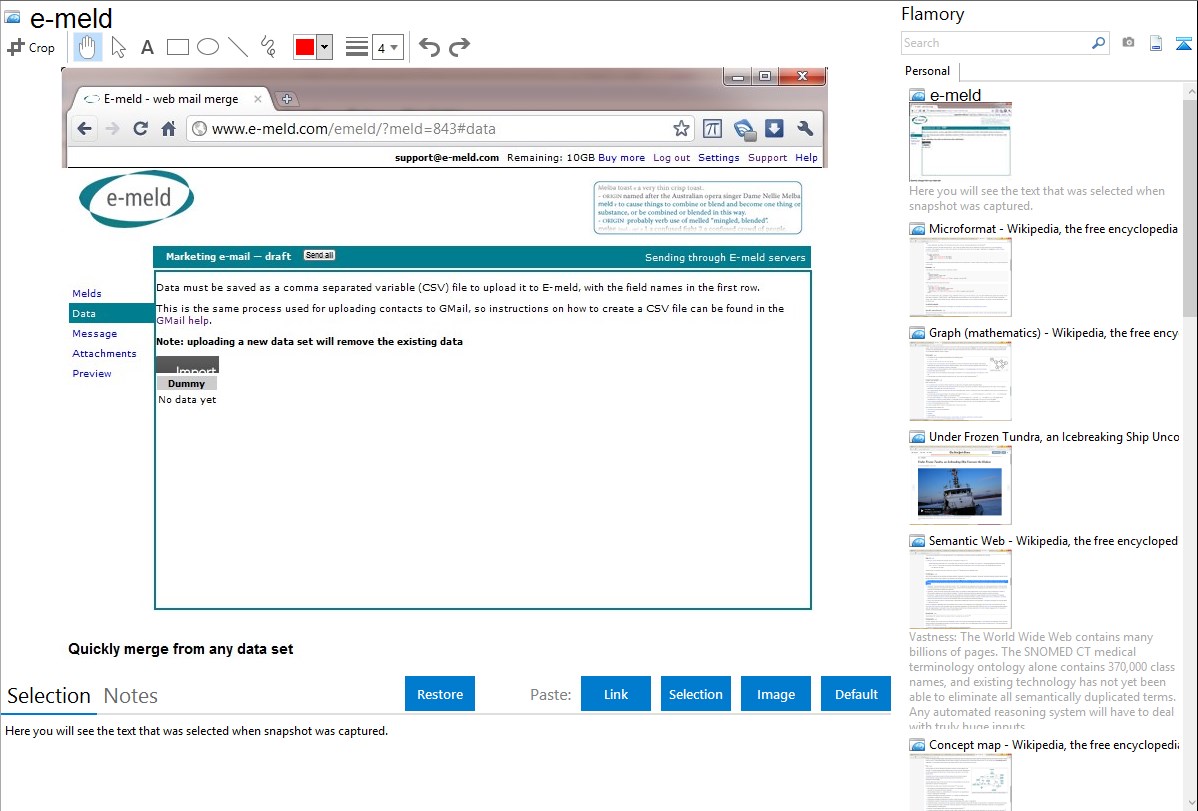
Task: Select the text annotation tool
Action: [x=147, y=47]
